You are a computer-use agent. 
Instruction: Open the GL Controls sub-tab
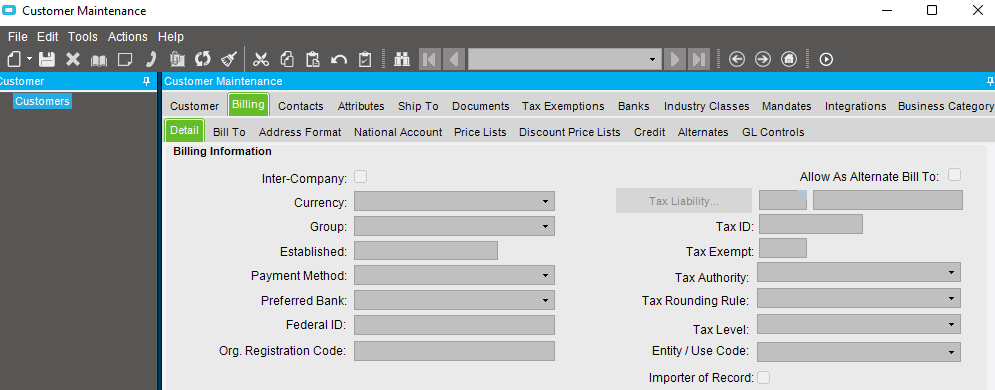click(773, 132)
